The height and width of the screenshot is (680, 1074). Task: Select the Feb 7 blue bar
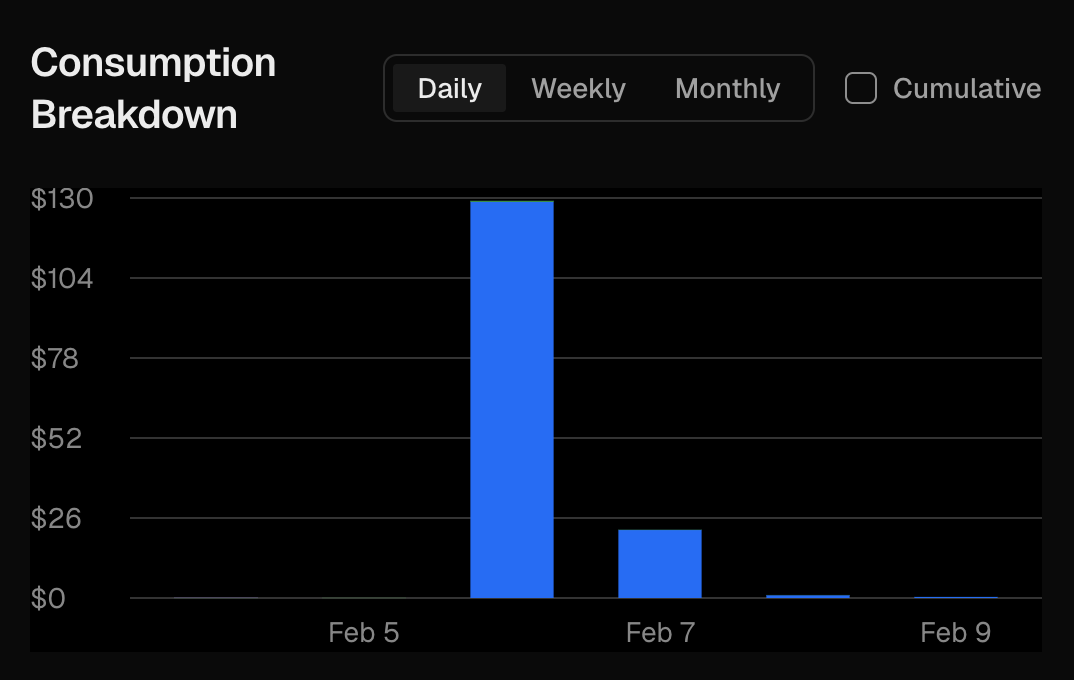click(660, 563)
